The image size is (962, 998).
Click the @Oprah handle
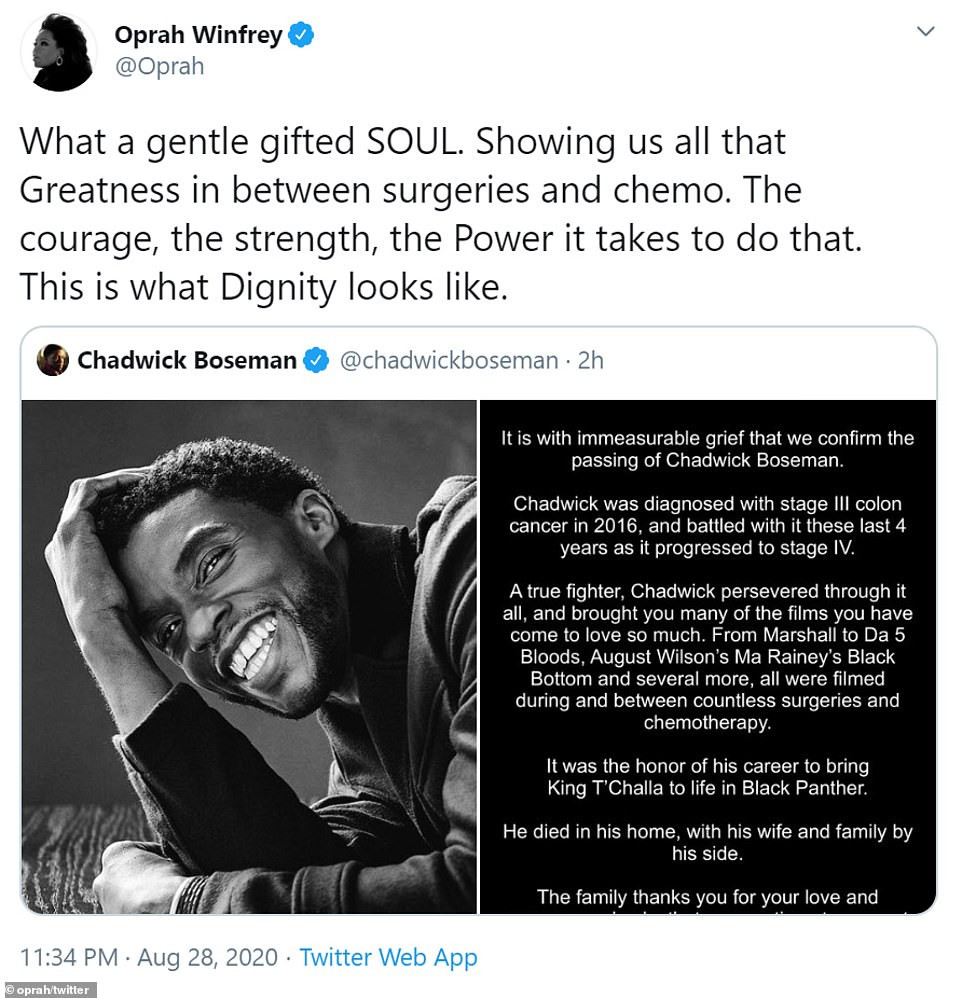pos(159,66)
